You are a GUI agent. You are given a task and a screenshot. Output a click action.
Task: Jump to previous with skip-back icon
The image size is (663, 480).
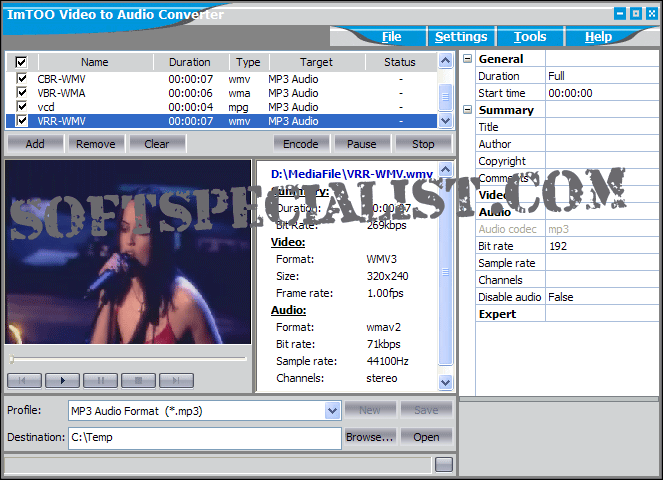(24, 380)
